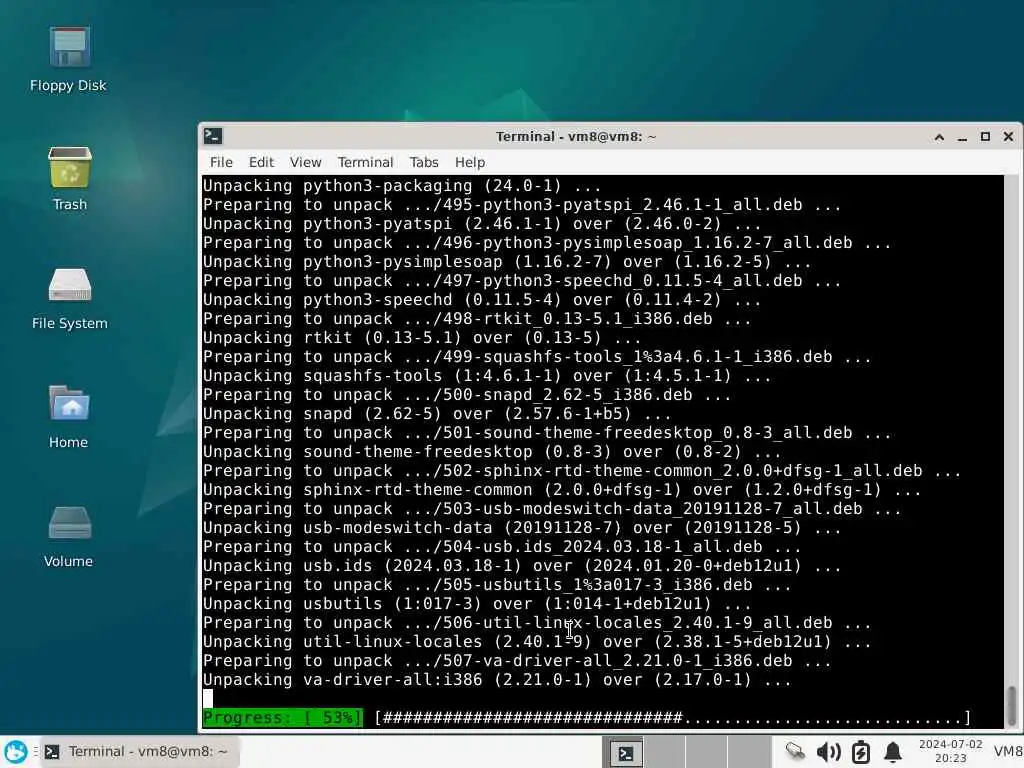Click the 'Unpacking sound-theme-freedesktop' line
The image size is (1024, 768).
[x=492, y=451]
